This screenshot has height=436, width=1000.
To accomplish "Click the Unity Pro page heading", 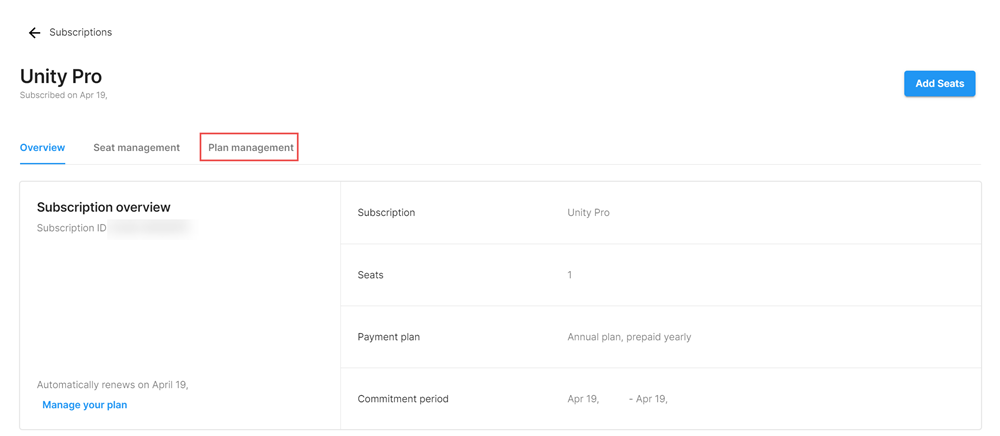I will [61, 76].
